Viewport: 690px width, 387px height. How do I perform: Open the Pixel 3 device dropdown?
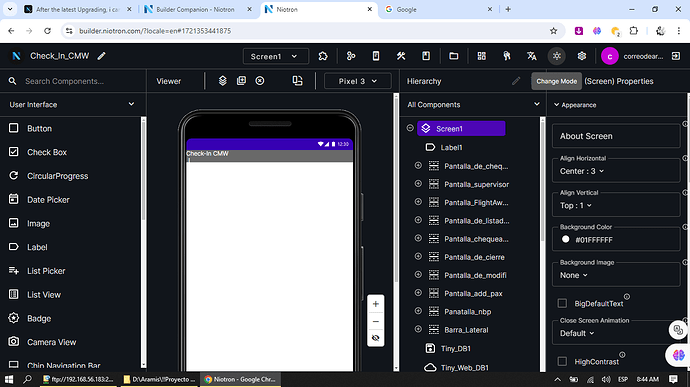click(x=357, y=81)
